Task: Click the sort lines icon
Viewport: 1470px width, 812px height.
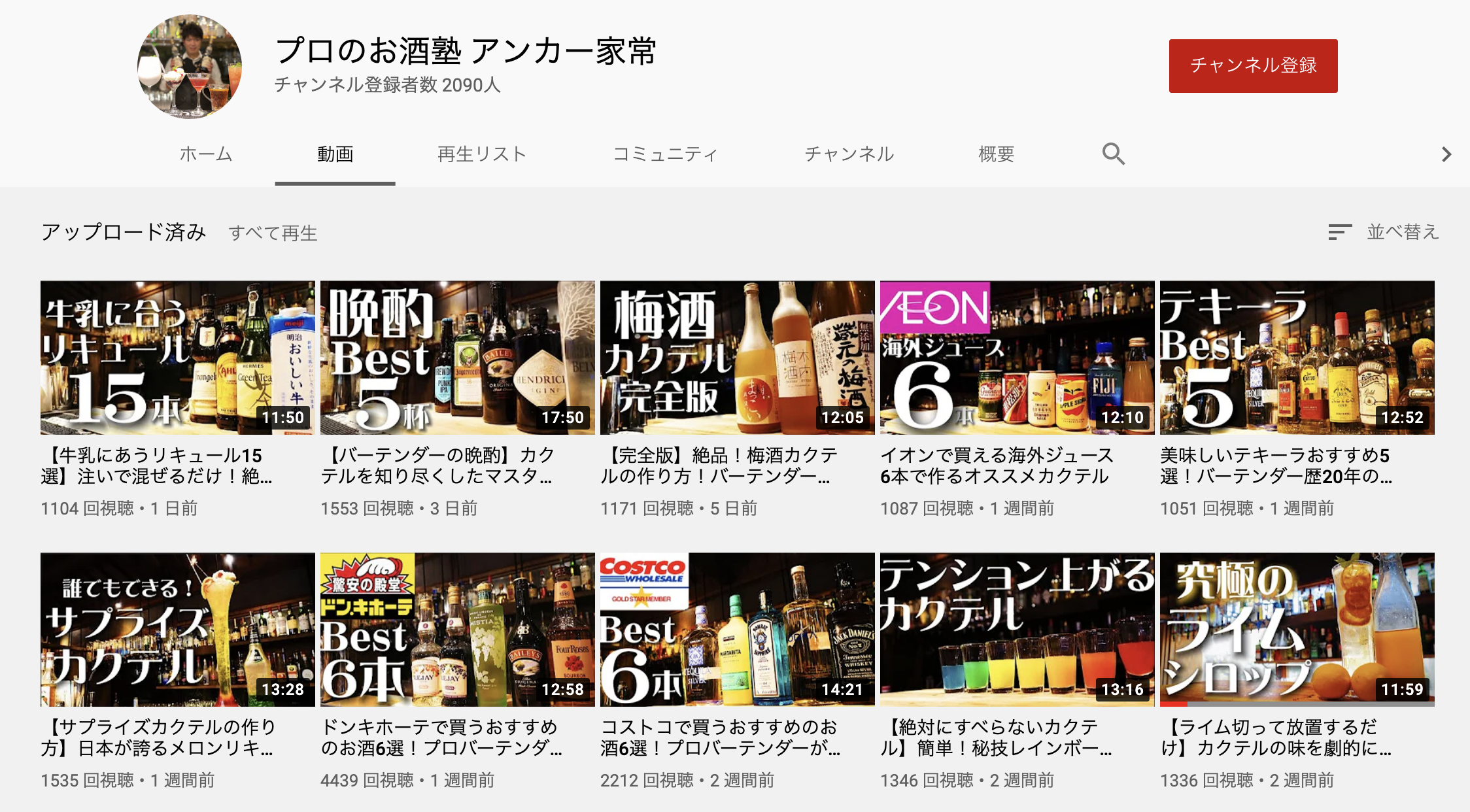Action: coord(1339,232)
